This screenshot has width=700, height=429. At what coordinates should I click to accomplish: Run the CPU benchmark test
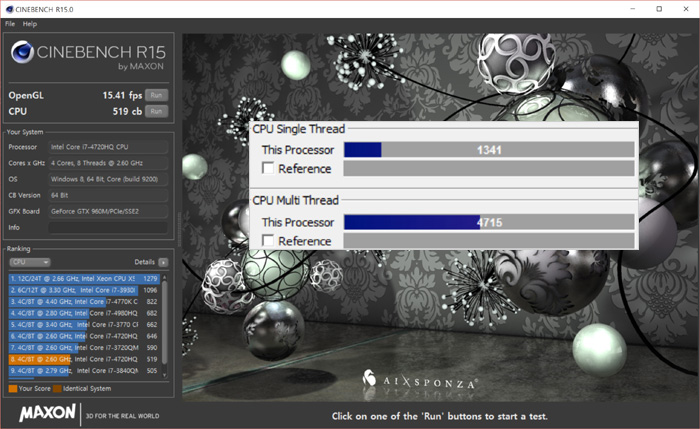coord(156,111)
